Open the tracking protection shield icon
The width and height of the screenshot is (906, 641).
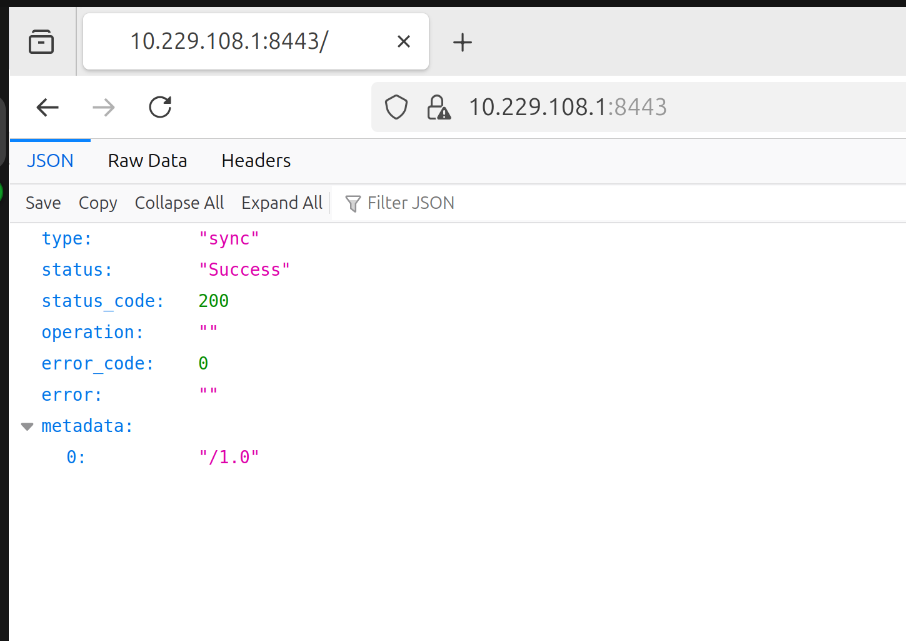point(396,107)
